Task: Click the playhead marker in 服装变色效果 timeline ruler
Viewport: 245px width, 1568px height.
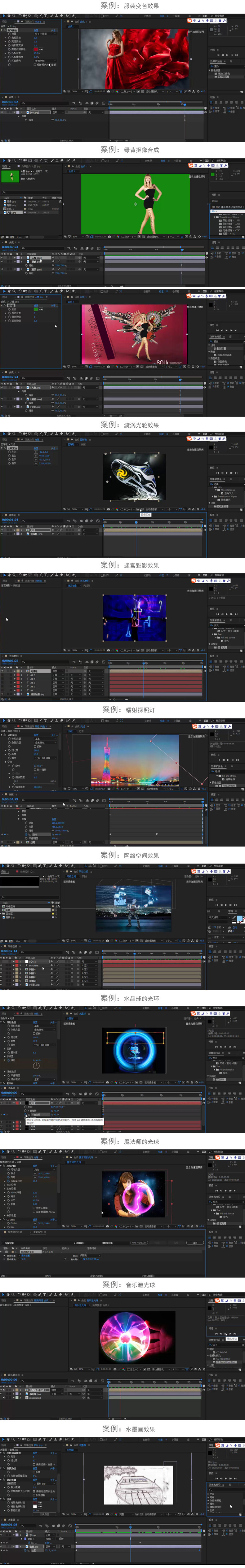Action: [x=185, y=104]
